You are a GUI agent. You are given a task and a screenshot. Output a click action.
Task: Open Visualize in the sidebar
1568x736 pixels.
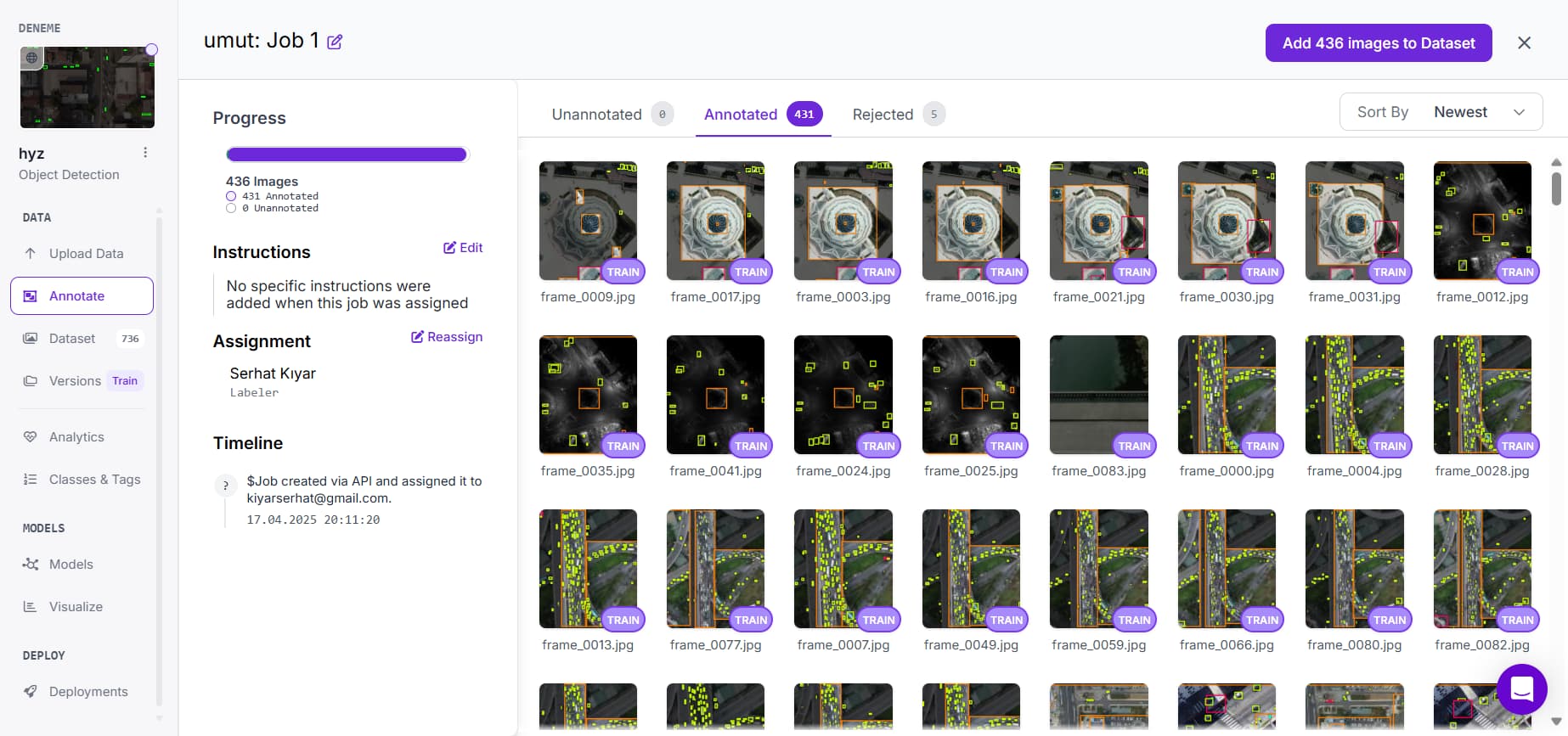click(x=82, y=606)
